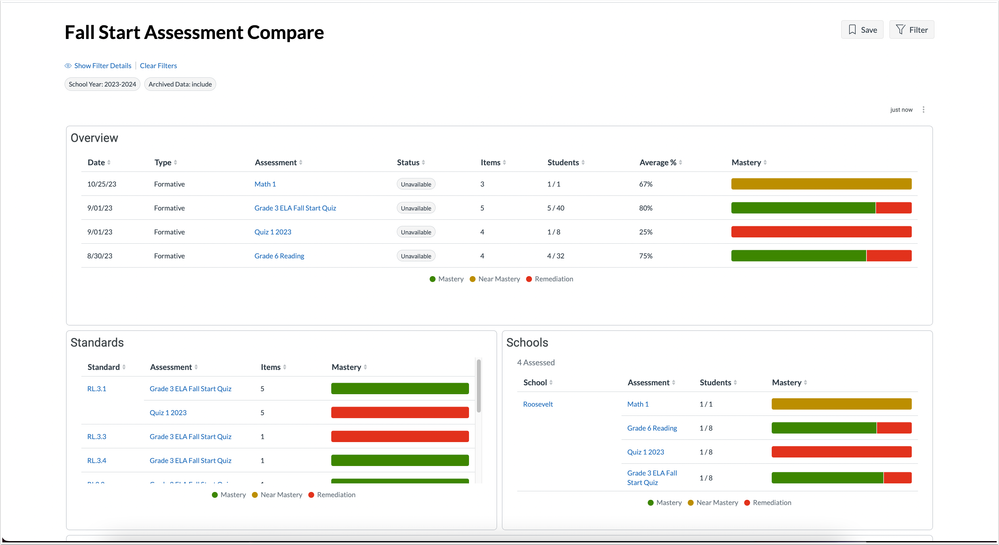This screenshot has width=999, height=545.
Task: Open the three-dot options menu beside just now
Action: point(923,110)
